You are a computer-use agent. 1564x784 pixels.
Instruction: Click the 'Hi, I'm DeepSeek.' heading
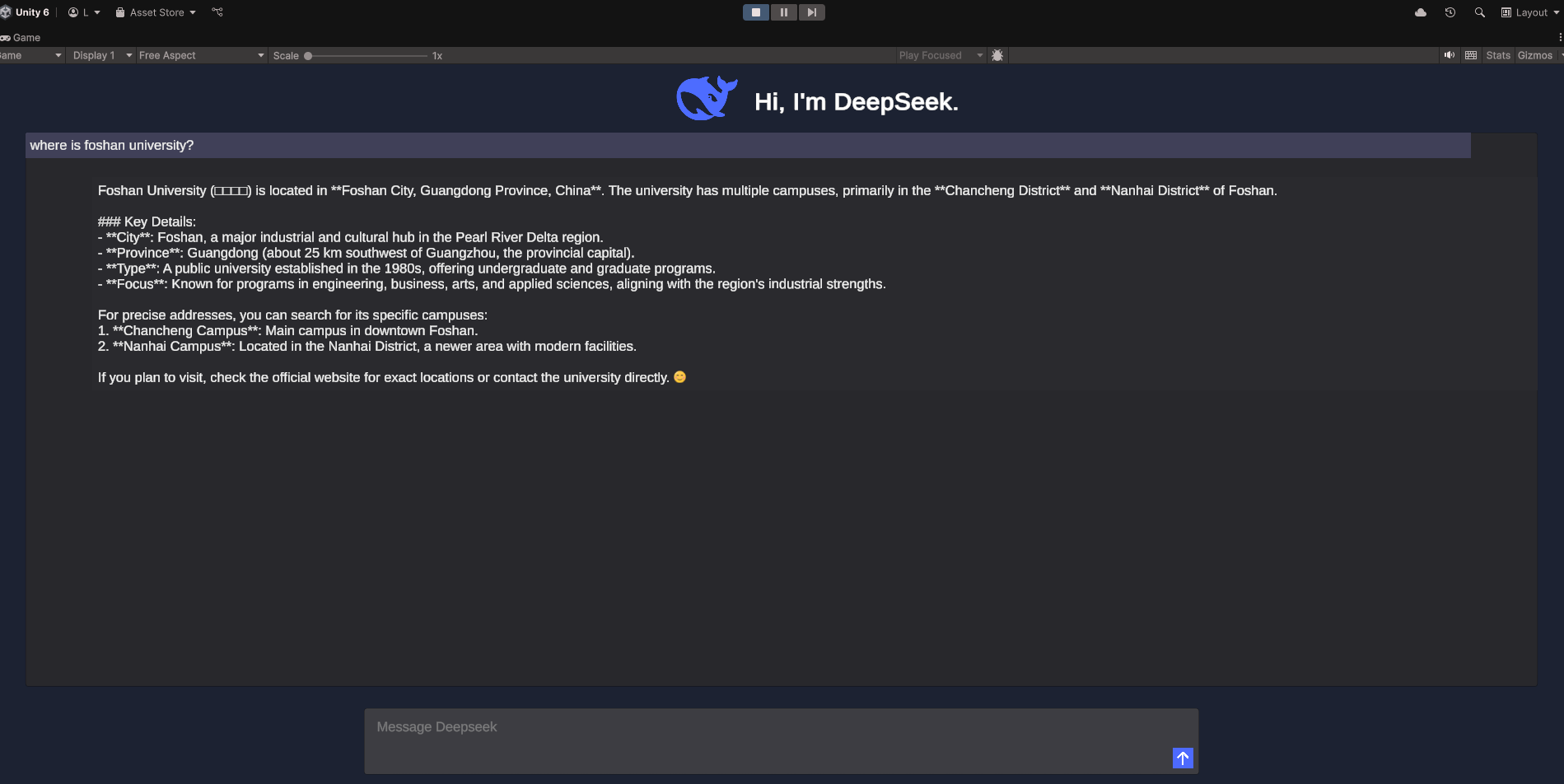click(x=857, y=102)
